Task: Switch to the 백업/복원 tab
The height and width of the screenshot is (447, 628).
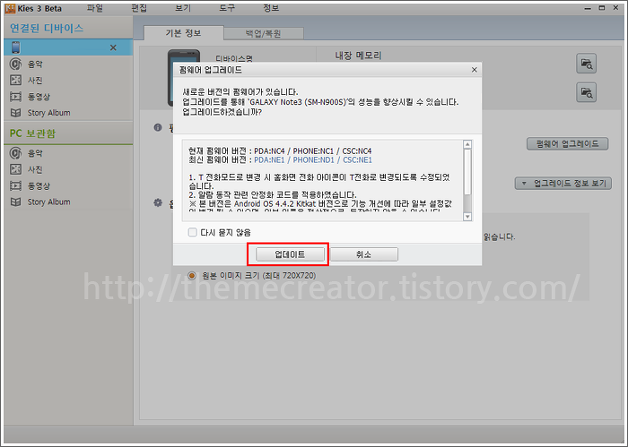Action: coord(263,34)
